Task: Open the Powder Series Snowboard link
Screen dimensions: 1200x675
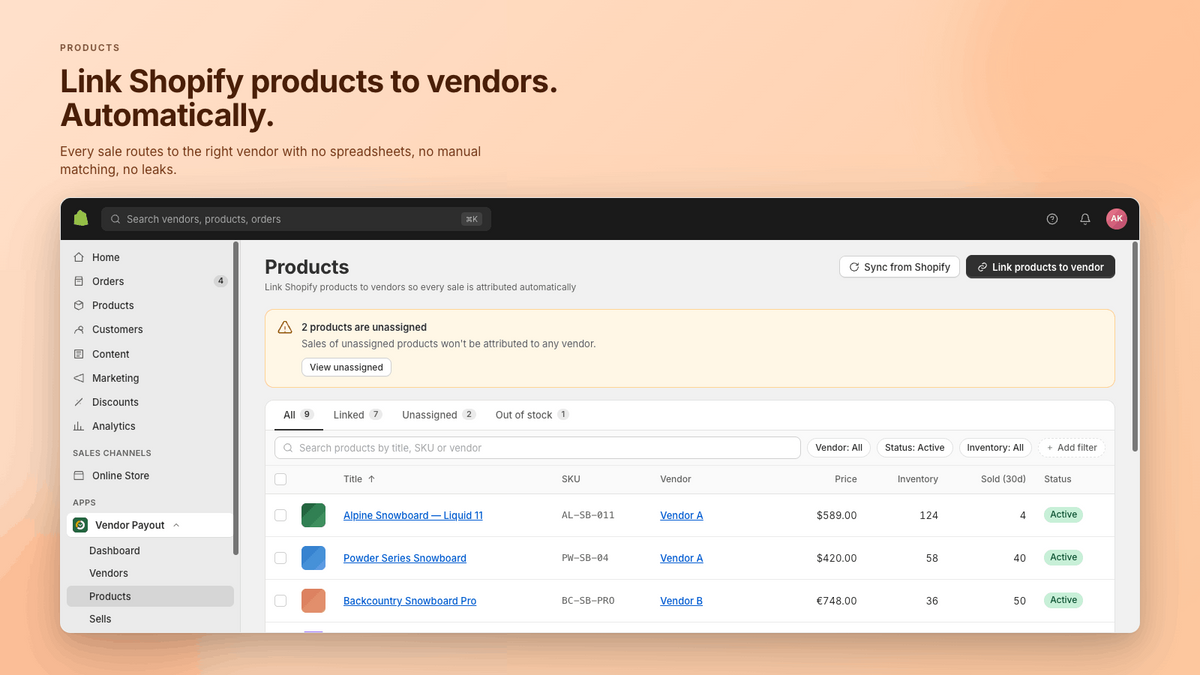Action: pyautogui.click(x=405, y=558)
